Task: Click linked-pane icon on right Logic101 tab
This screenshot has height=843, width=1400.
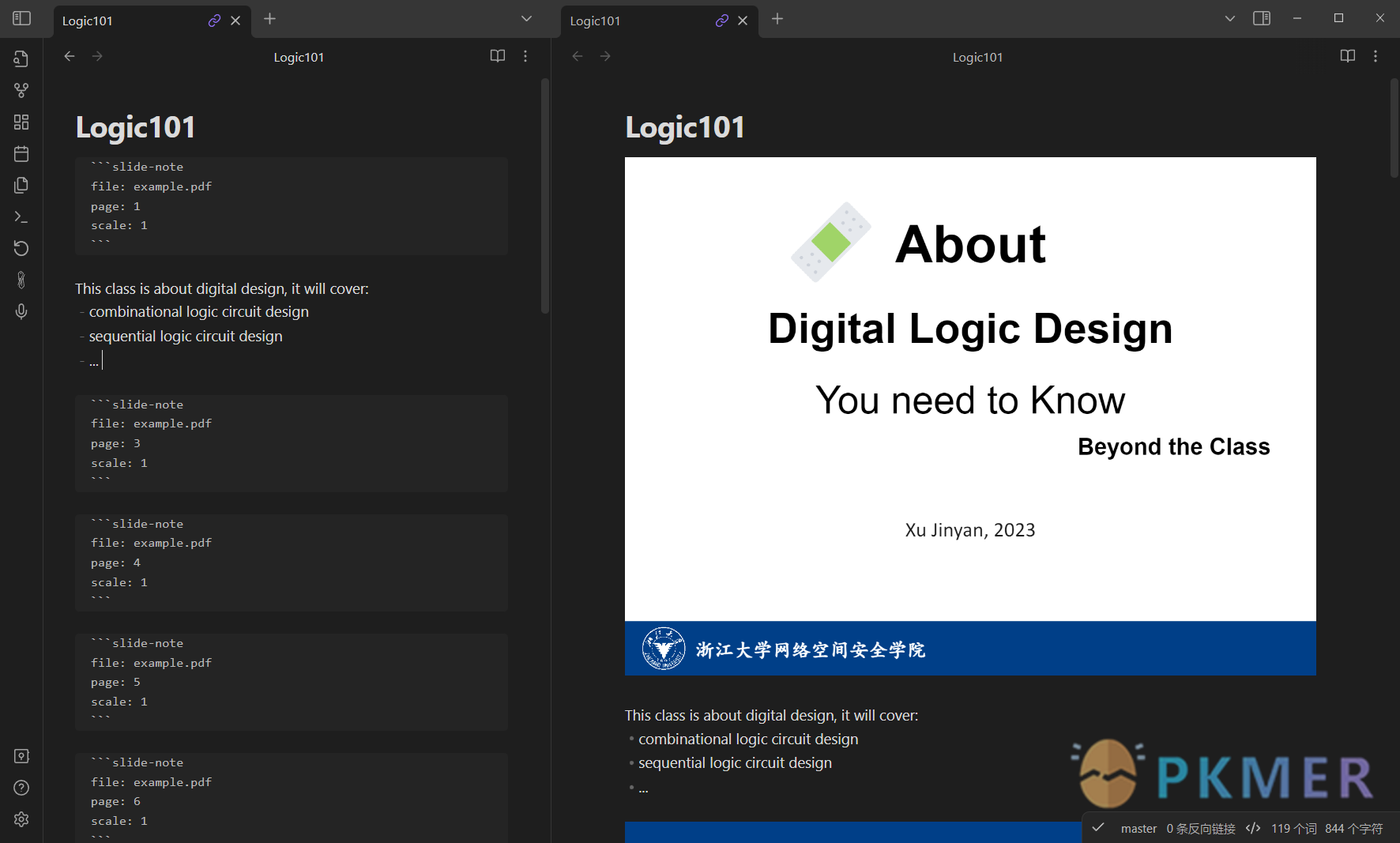Action: [x=721, y=21]
